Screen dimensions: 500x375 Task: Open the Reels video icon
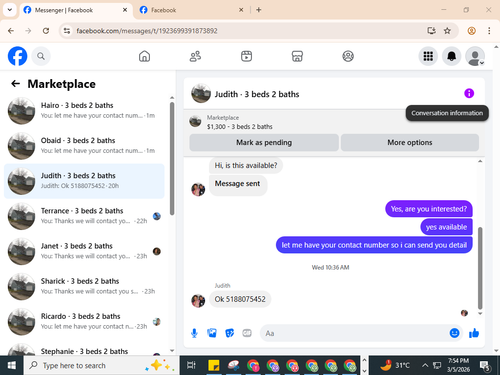tap(246, 56)
